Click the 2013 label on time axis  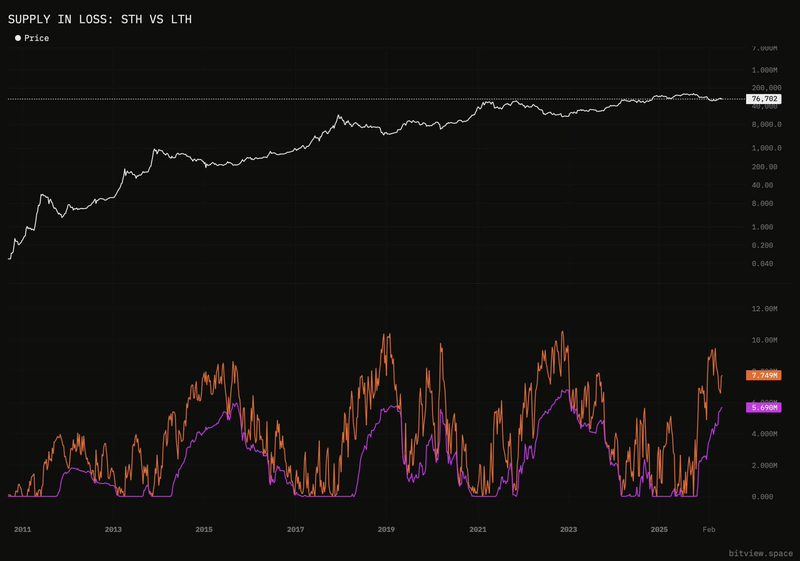tap(113, 529)
